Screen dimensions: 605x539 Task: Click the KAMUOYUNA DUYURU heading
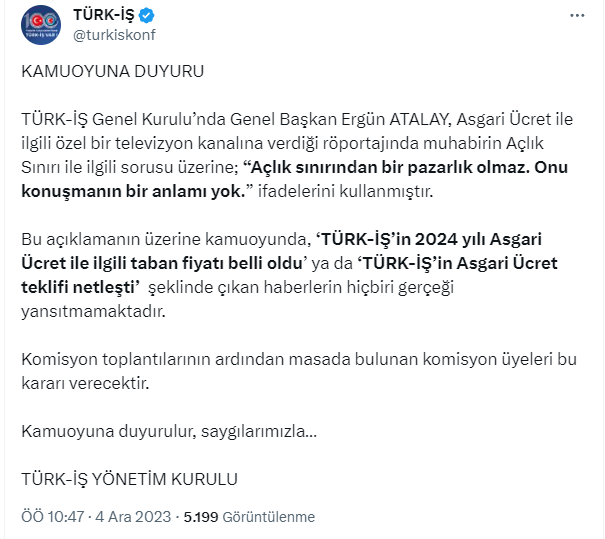point(112,72)
